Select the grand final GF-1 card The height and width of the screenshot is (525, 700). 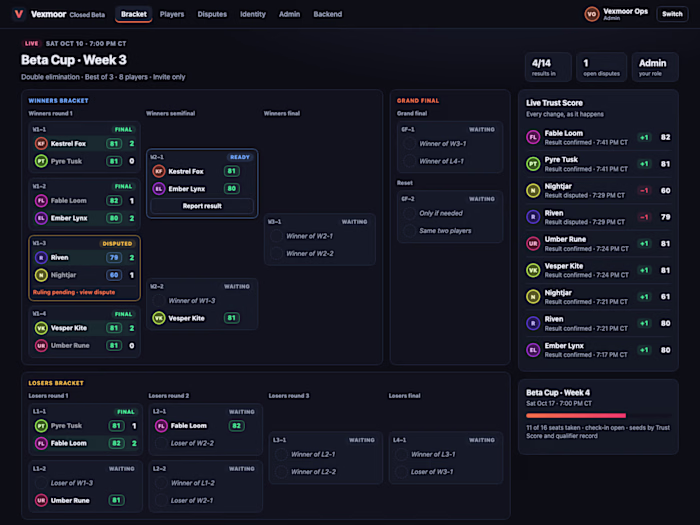click(x=450, y=147)
